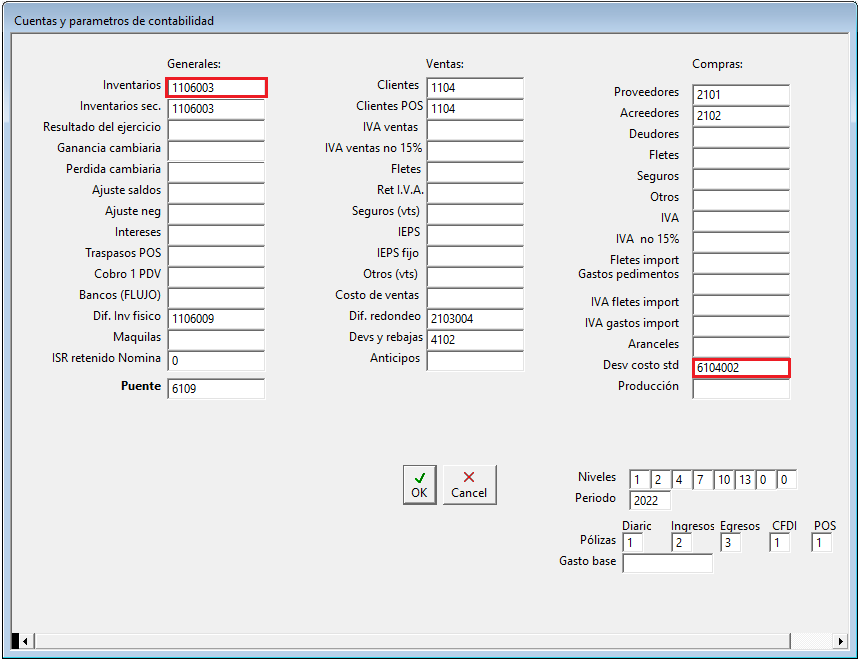This screenshot has width=861, height=662.
Task: Edit the Clientes POS field
Action: [x=476, y=109]
